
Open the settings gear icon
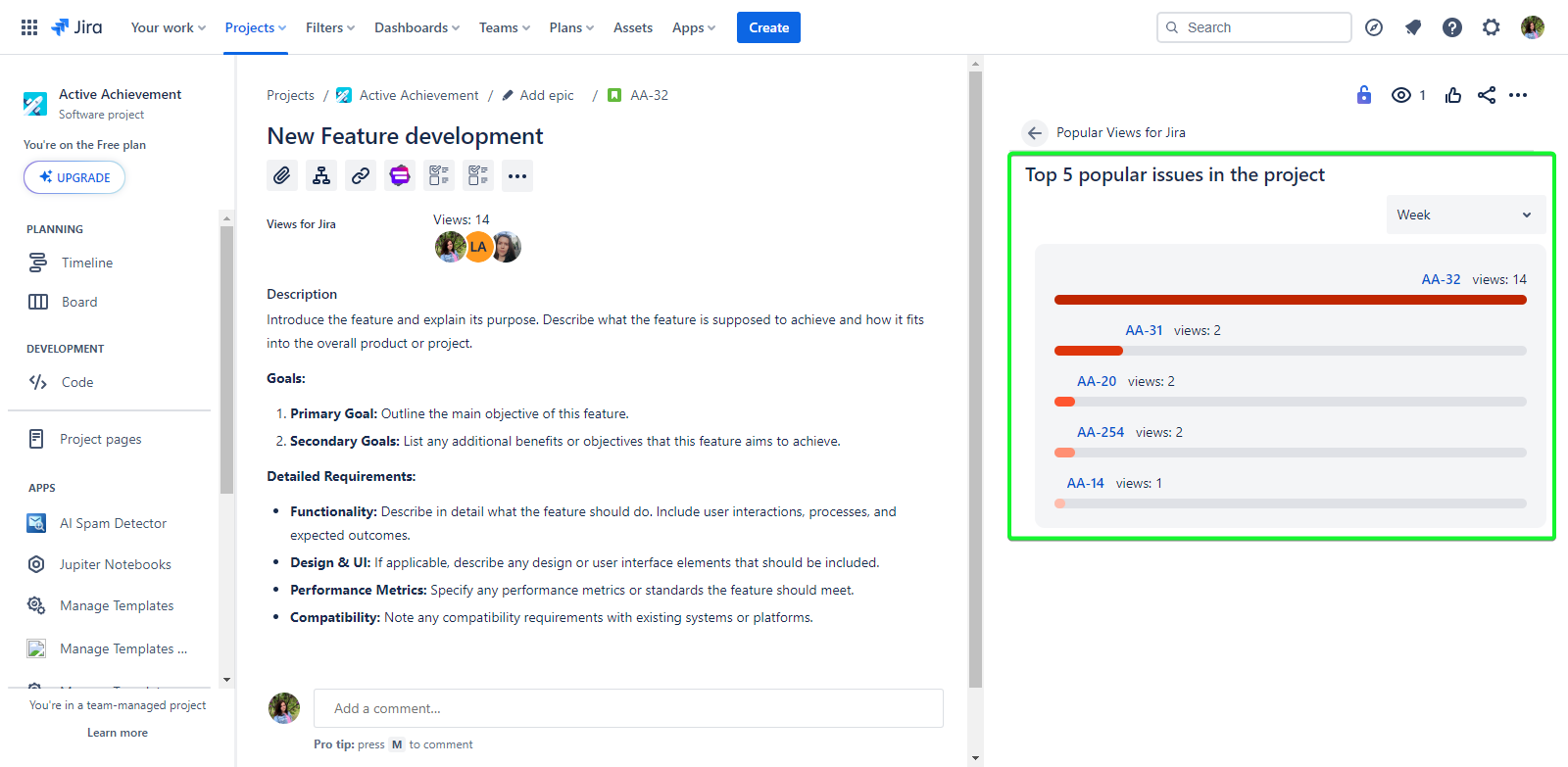tap(1492, 27)
